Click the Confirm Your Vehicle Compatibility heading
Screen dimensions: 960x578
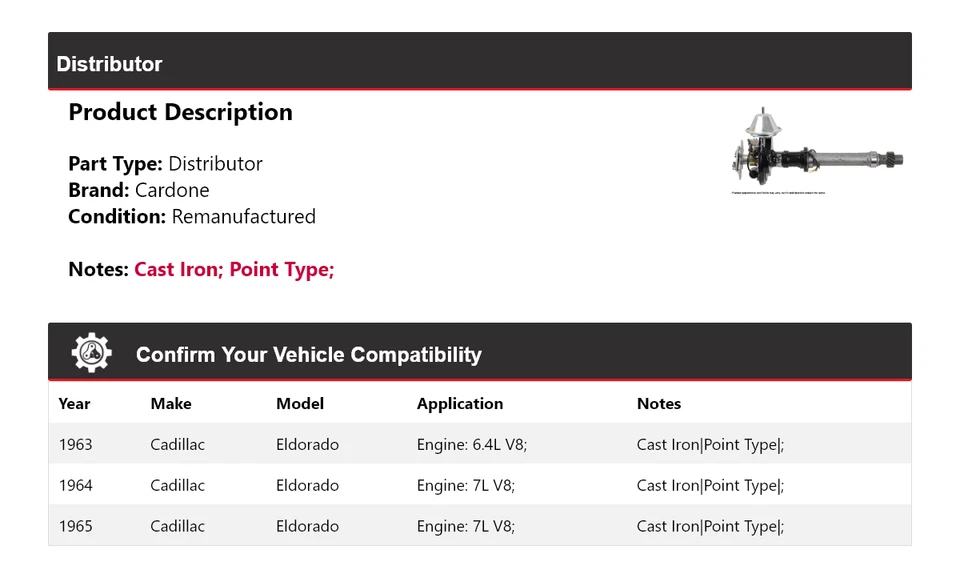point(309,355)
